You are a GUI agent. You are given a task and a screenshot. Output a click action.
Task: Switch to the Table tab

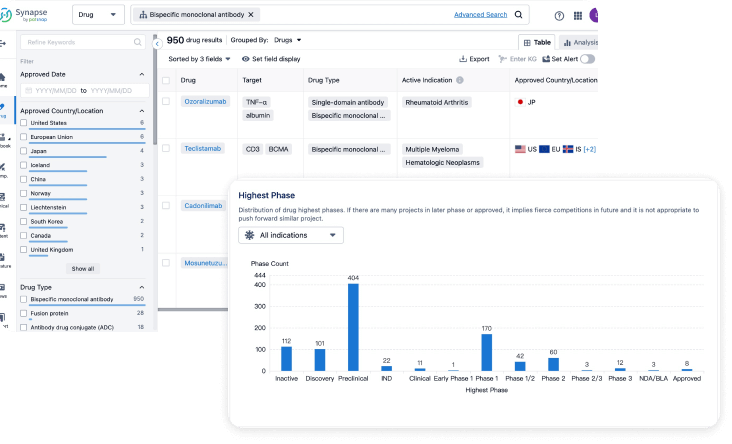pyautogui.click(x=536, y=42)
